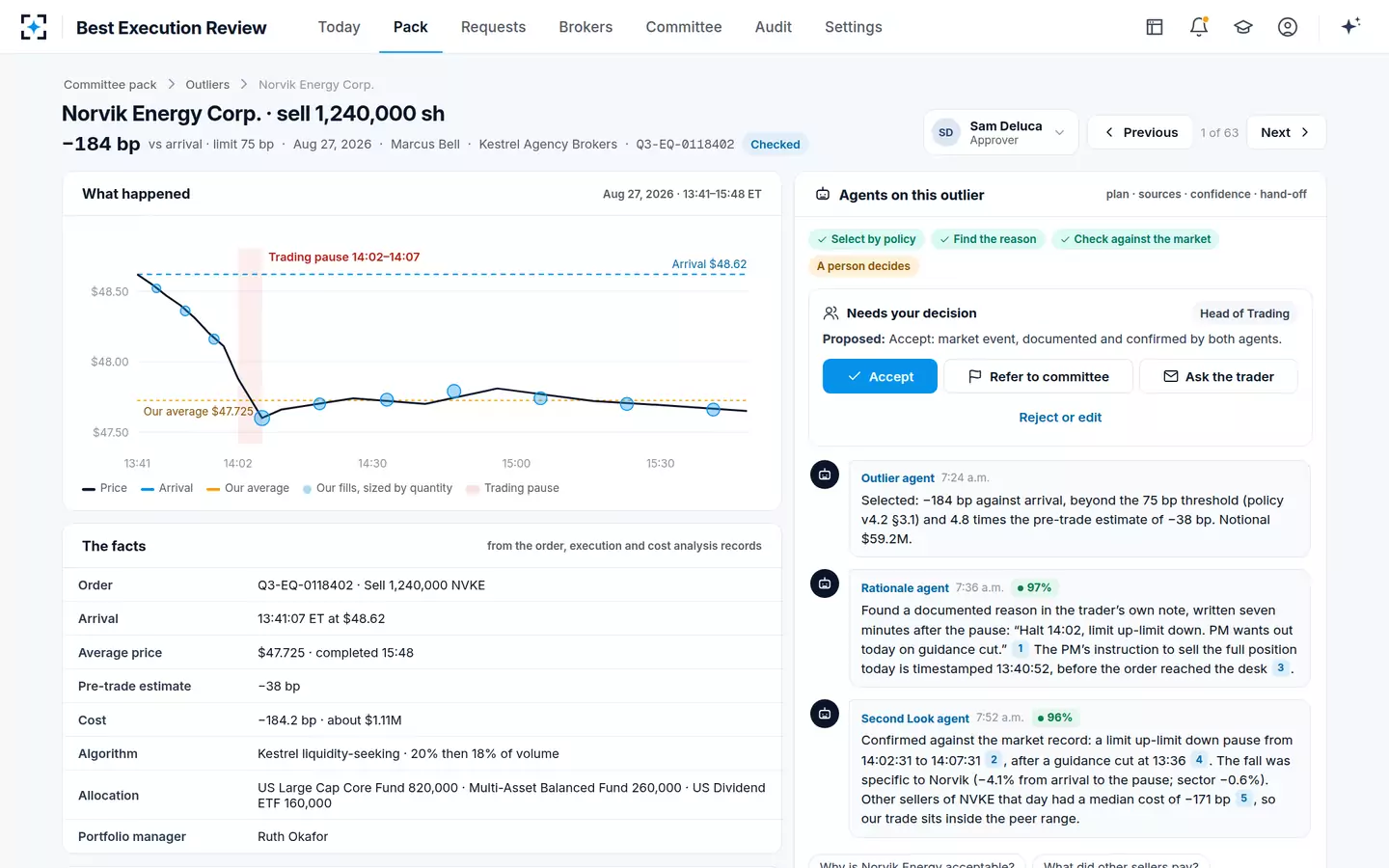Image resolution: width=1389 pixels, height=868 pixels.
Task: Go to the Brokers tab
Action: pos(586,27)
